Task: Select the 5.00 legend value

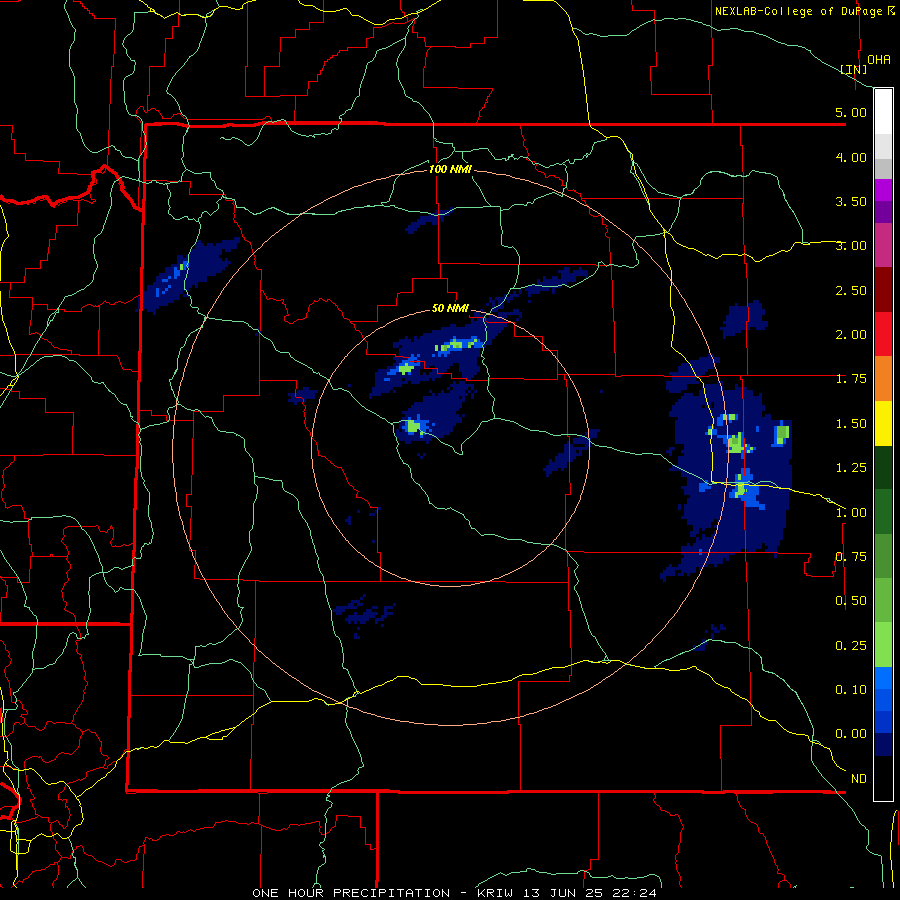Action: point(851,112)
